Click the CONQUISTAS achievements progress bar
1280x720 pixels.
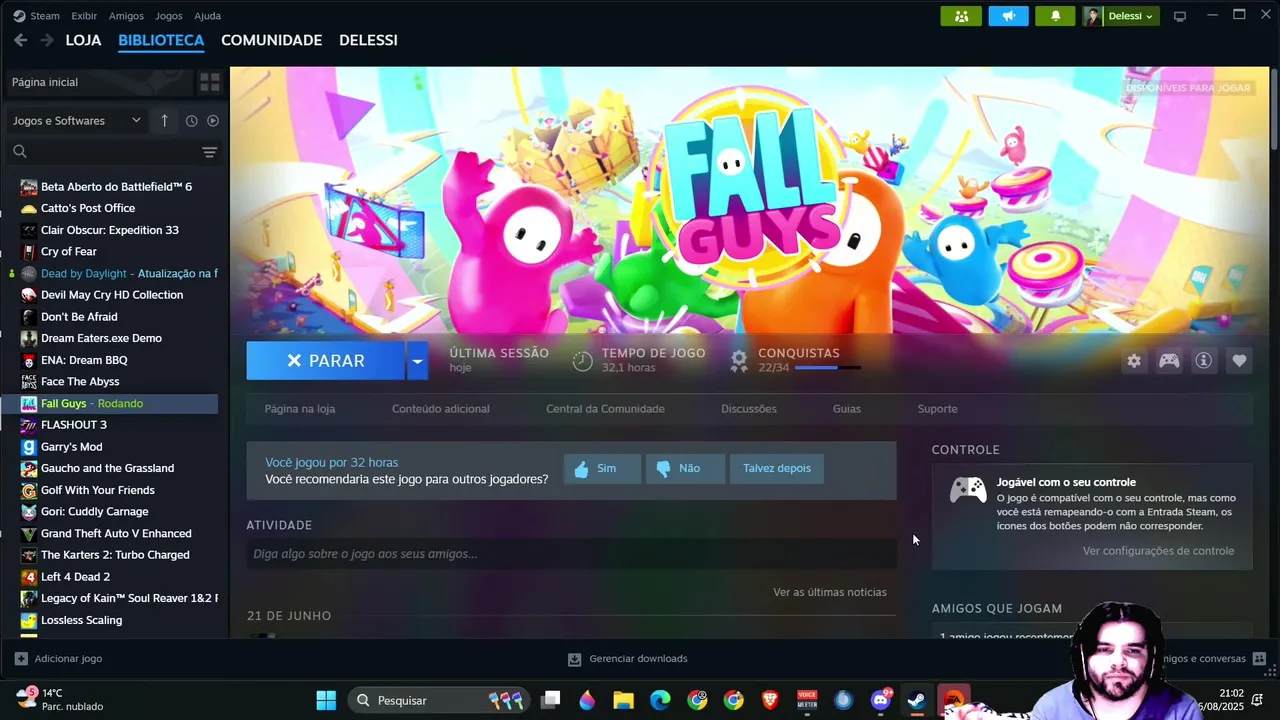827,368
